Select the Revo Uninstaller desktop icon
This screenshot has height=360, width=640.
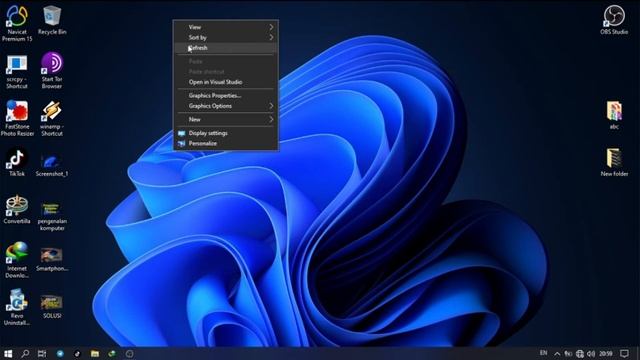pos(17,307)
